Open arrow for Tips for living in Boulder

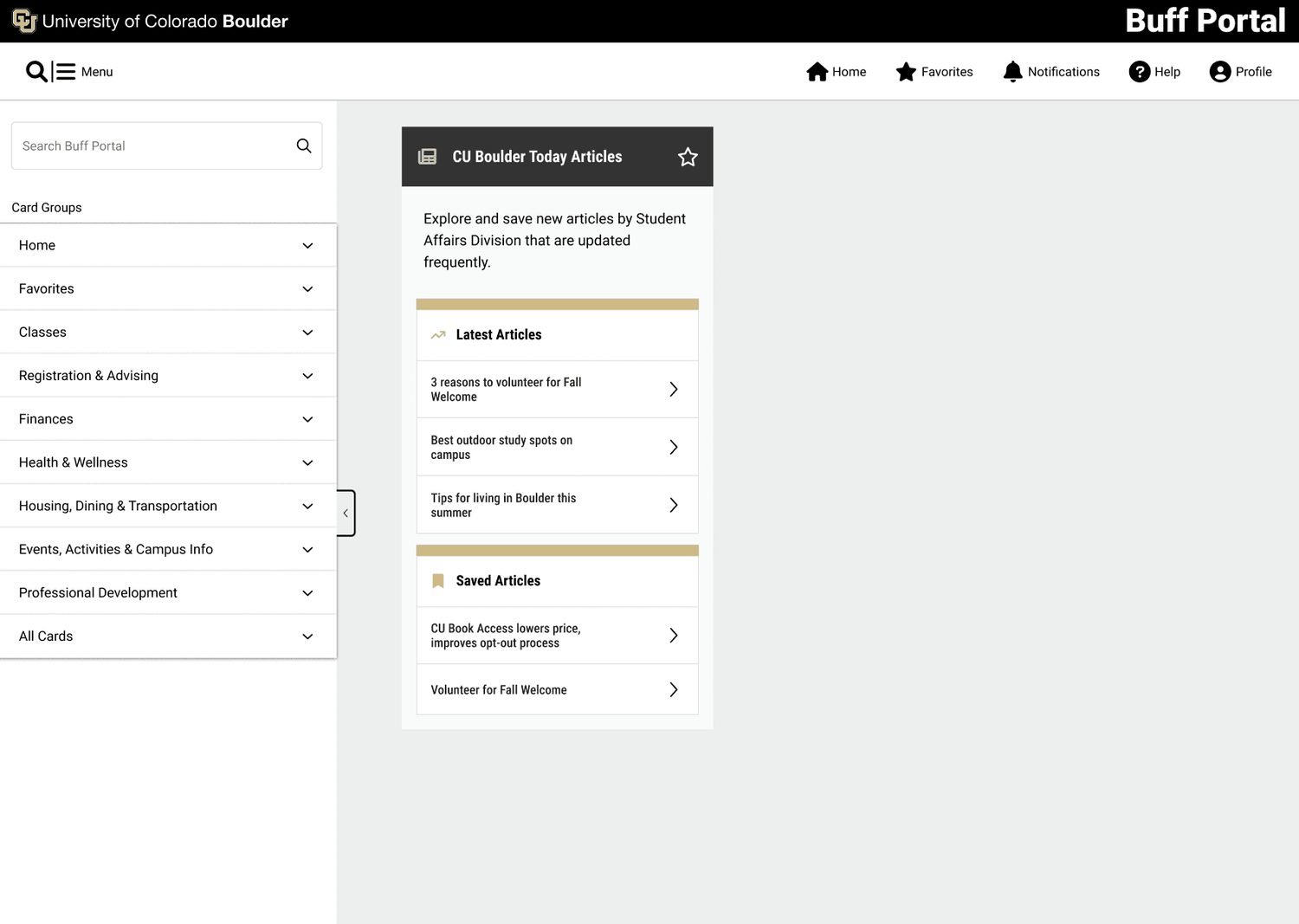pyautogui.click(x=673, y=505)
